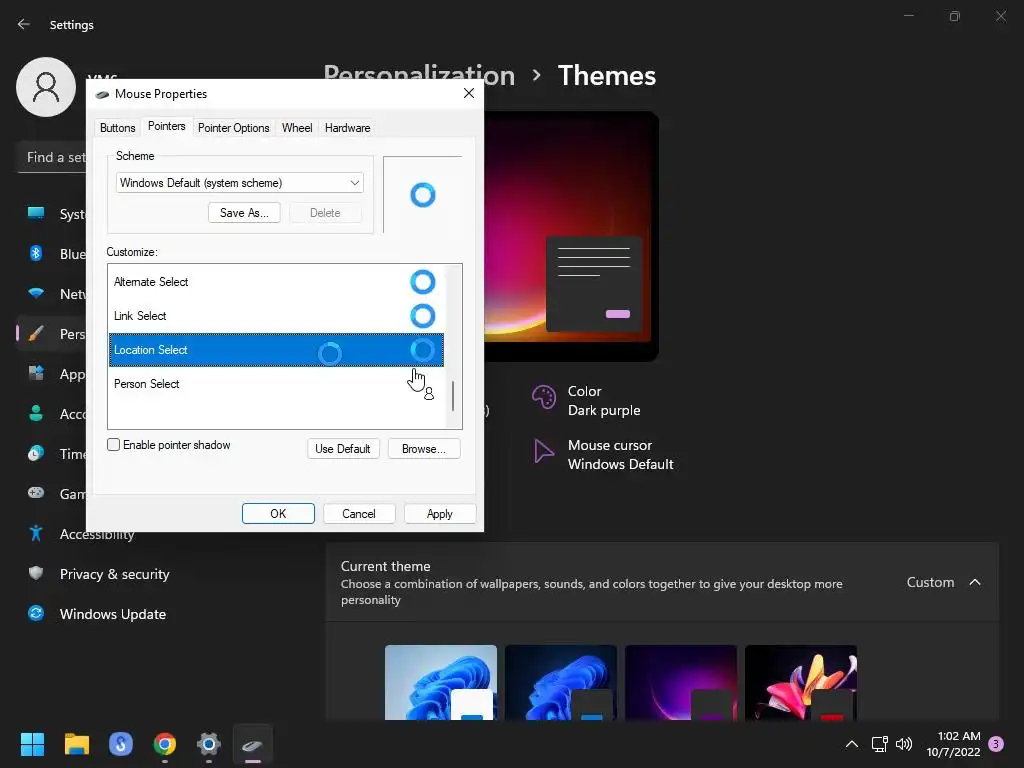Show hidden system tray icons
The width and height of the screenshot is (1024, 768).
(x=852, y=744)
